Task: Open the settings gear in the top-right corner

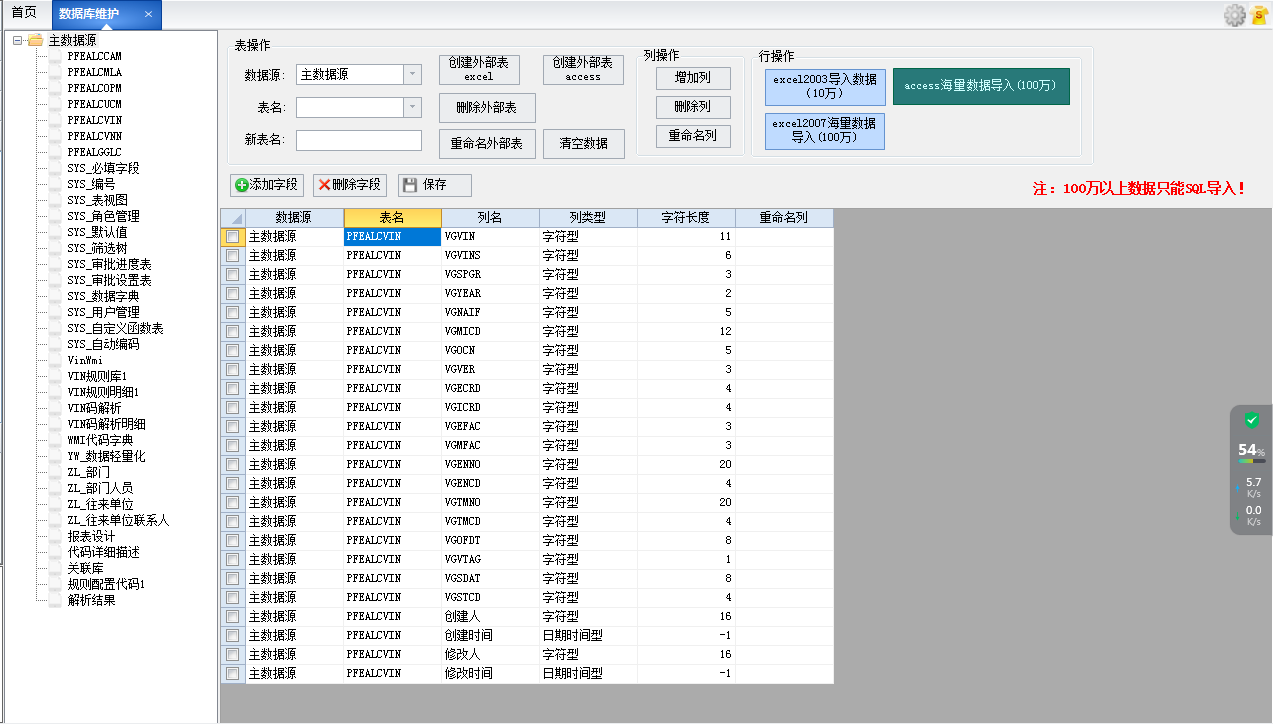Action: pyautogui.click(x=1235, y=15)
